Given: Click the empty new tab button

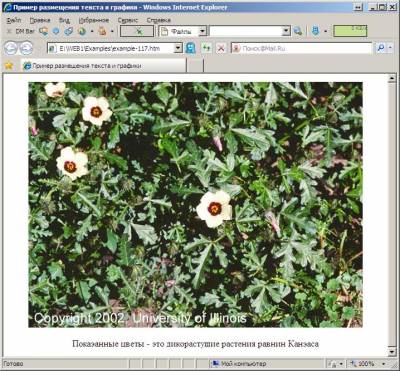Looking at the screenshot, I should [x=195, y=66].
